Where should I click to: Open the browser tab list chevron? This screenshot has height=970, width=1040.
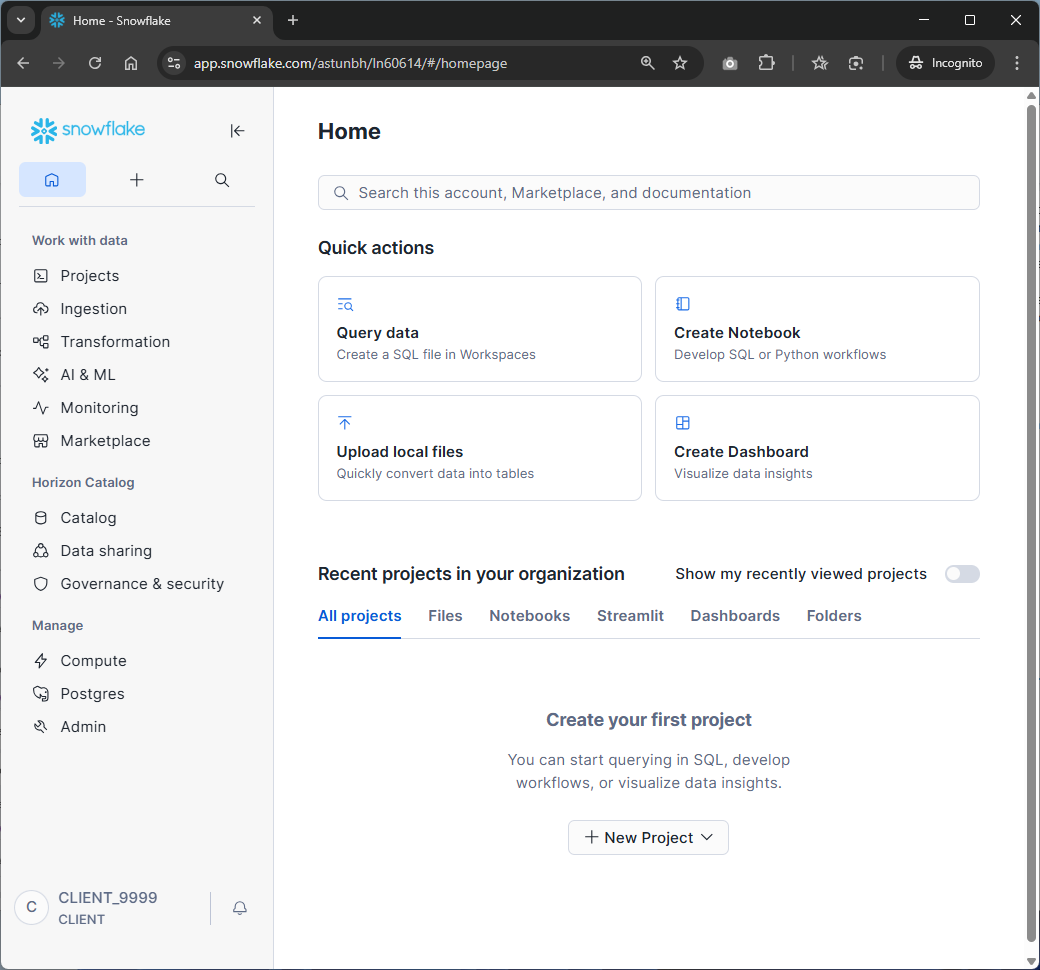22,20
